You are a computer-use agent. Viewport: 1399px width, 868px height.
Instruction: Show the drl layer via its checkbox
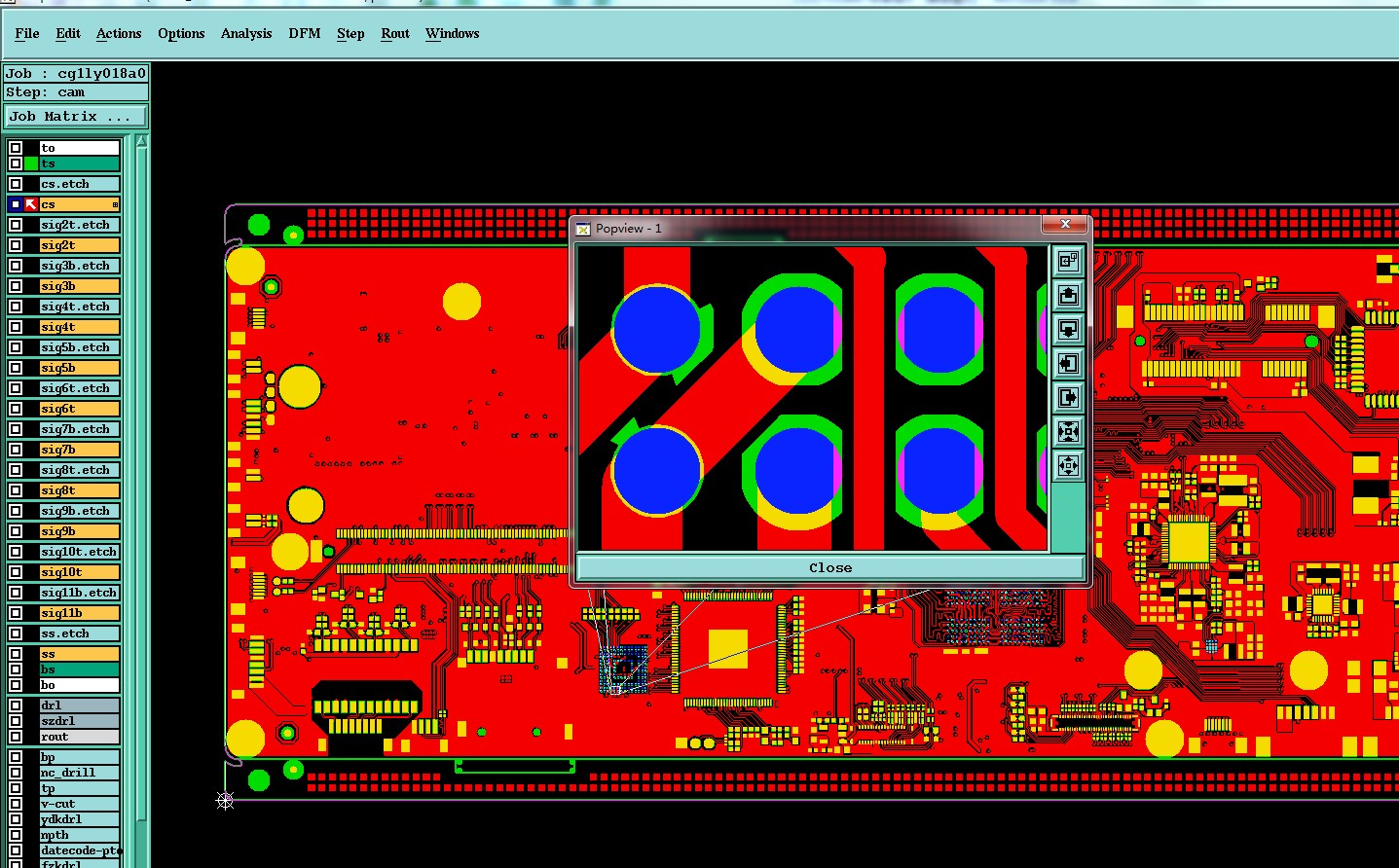coord(16,705)
